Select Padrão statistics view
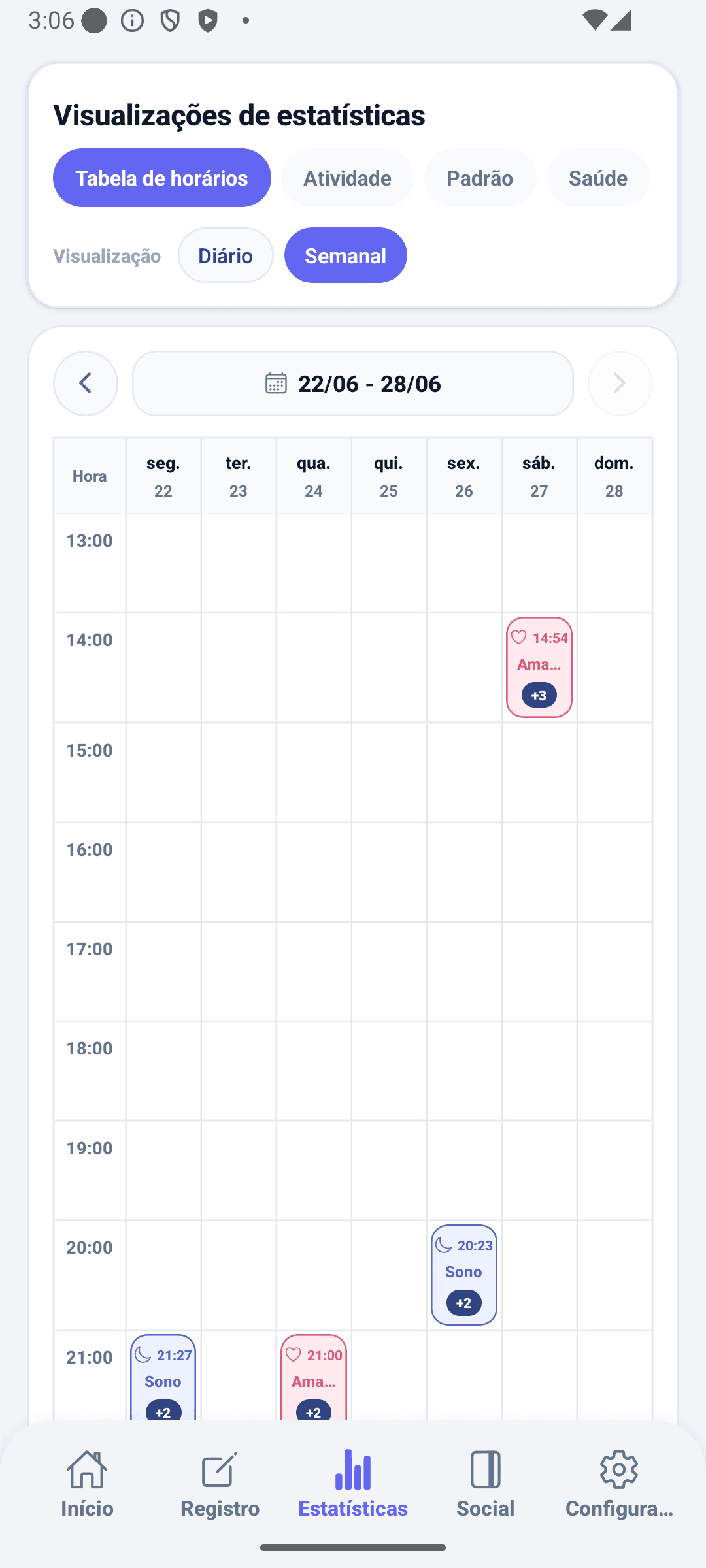 tap(480, 178)
